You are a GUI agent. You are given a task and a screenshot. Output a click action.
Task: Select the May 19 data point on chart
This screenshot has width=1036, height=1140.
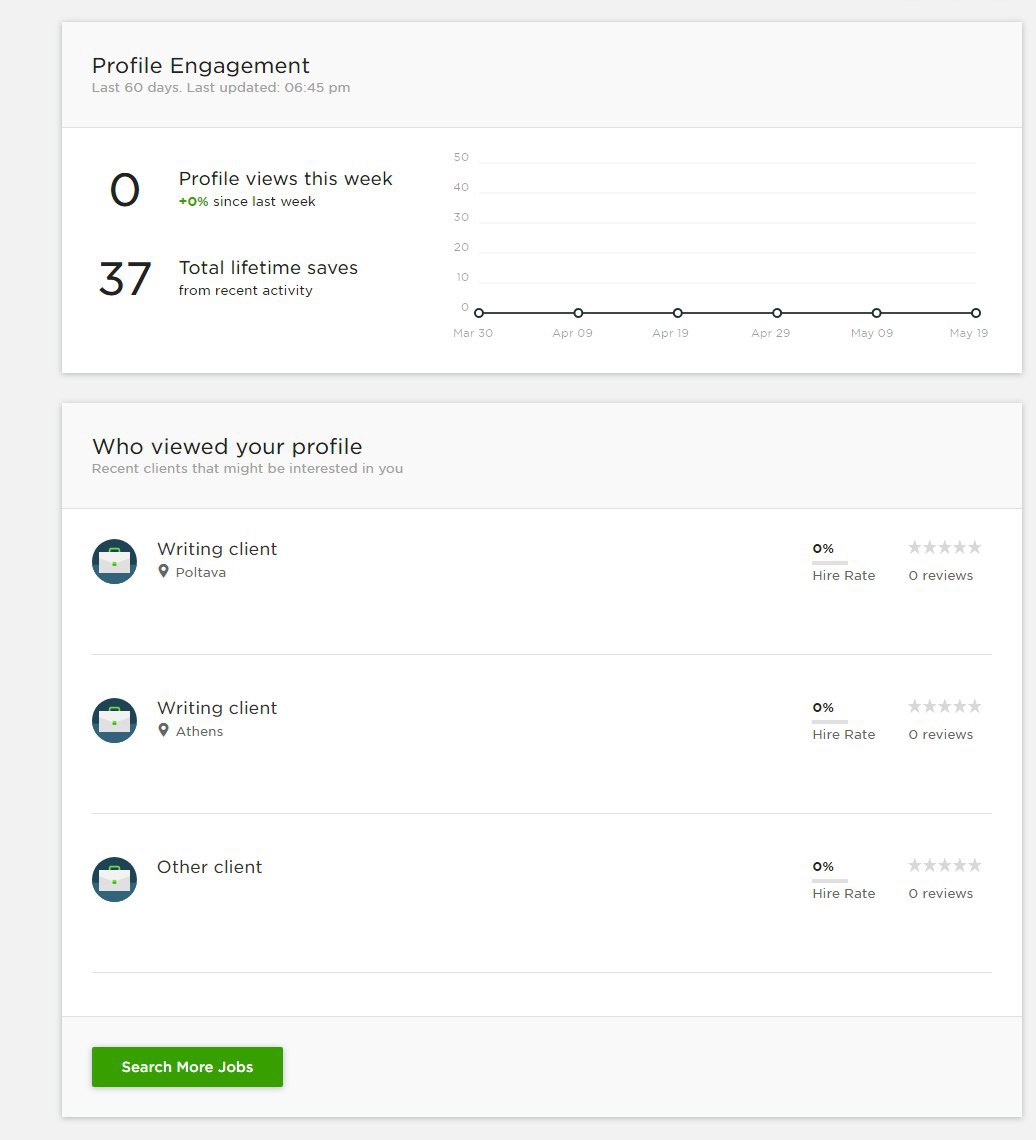coord(976,313)
